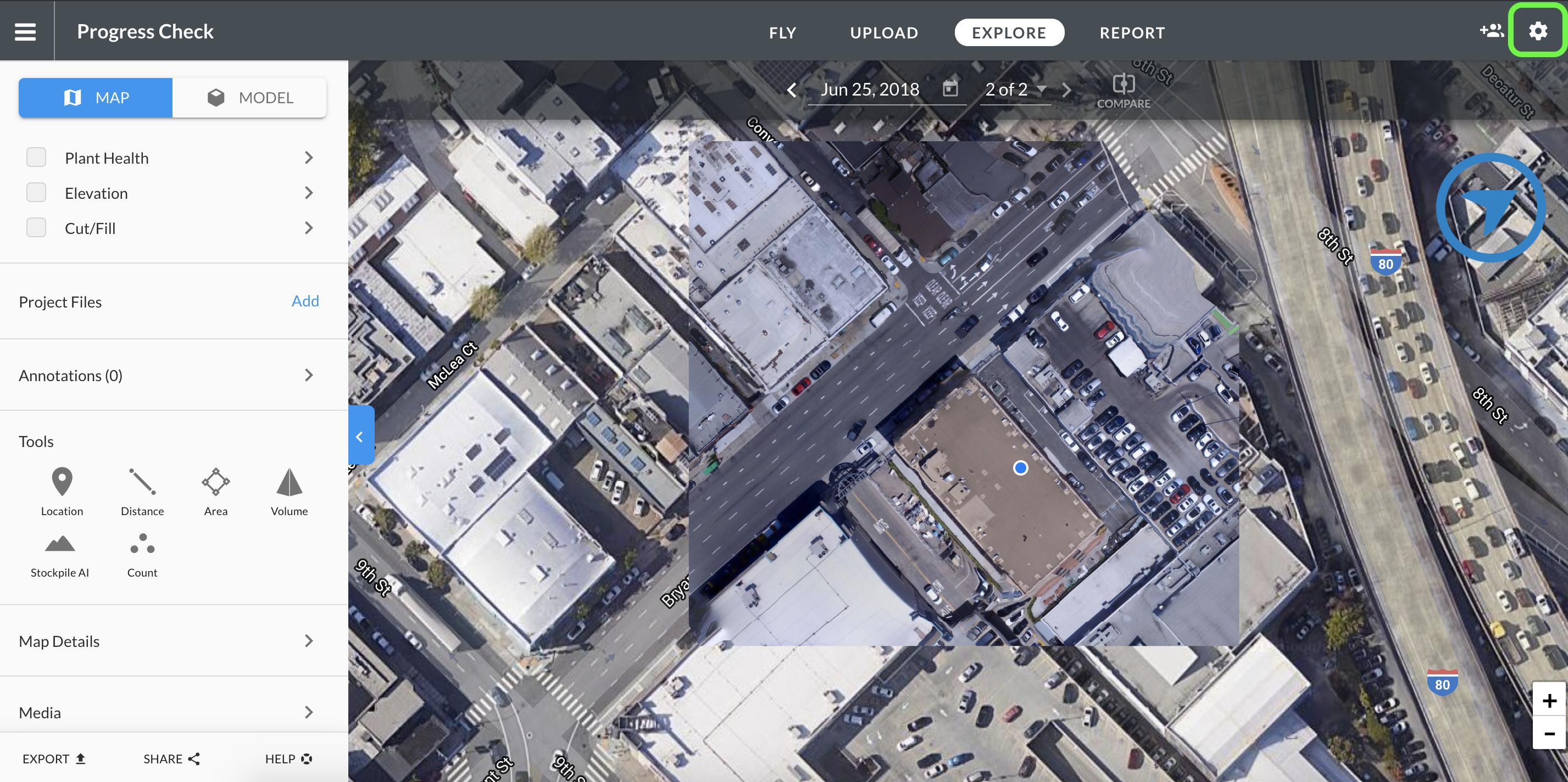Switch to the MODEL view tab
Image resolution: width=1568 pixels, height=782 pixels.
pos(249,98)
